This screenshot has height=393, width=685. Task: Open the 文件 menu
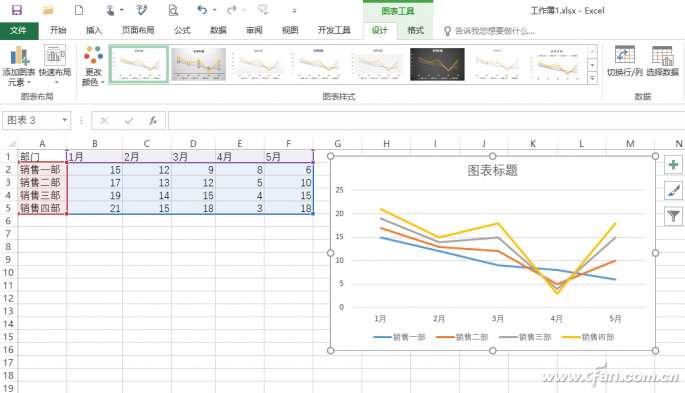[x=19, y=30]
